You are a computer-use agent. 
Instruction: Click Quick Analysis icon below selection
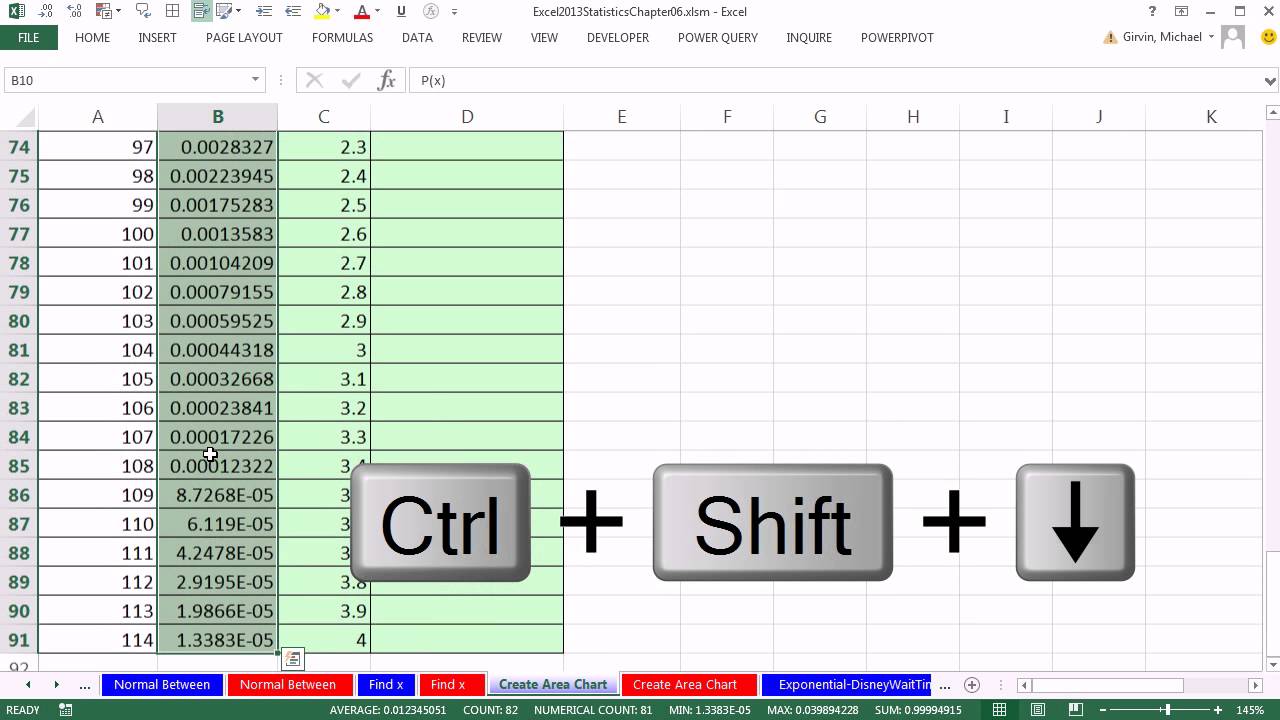click(x=292, y=659)
